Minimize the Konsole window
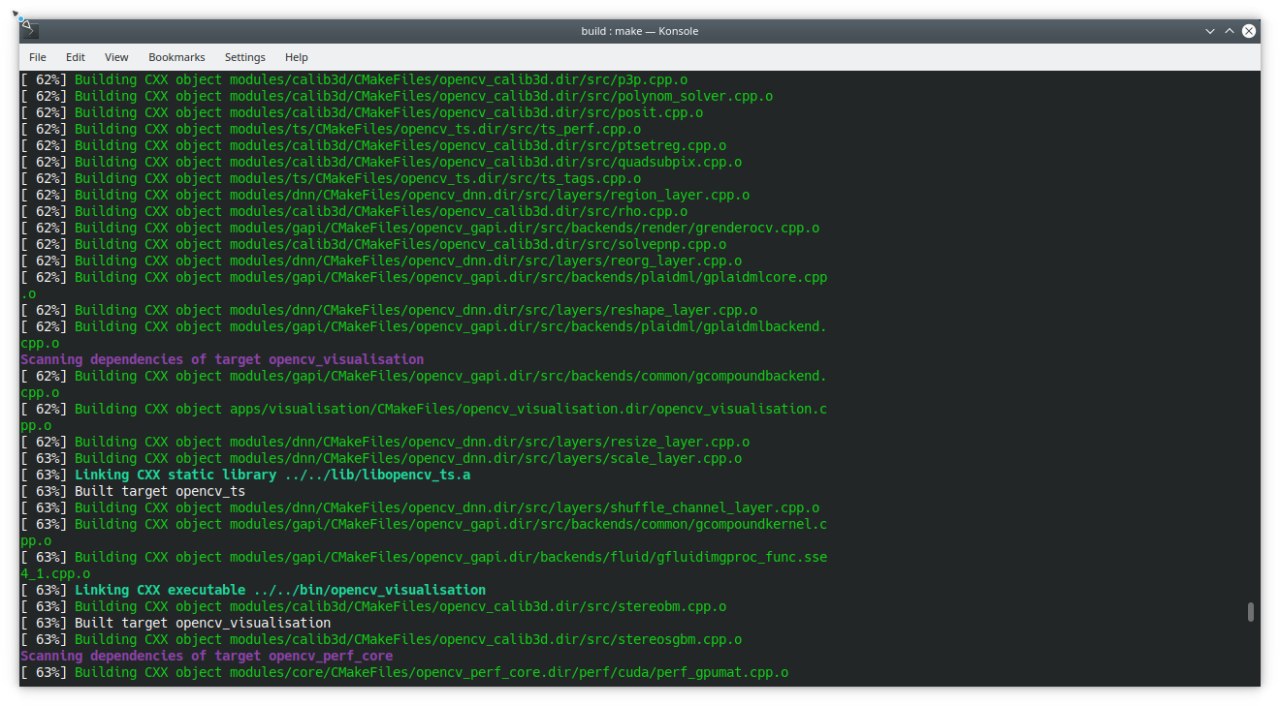 coord(1210,31)
